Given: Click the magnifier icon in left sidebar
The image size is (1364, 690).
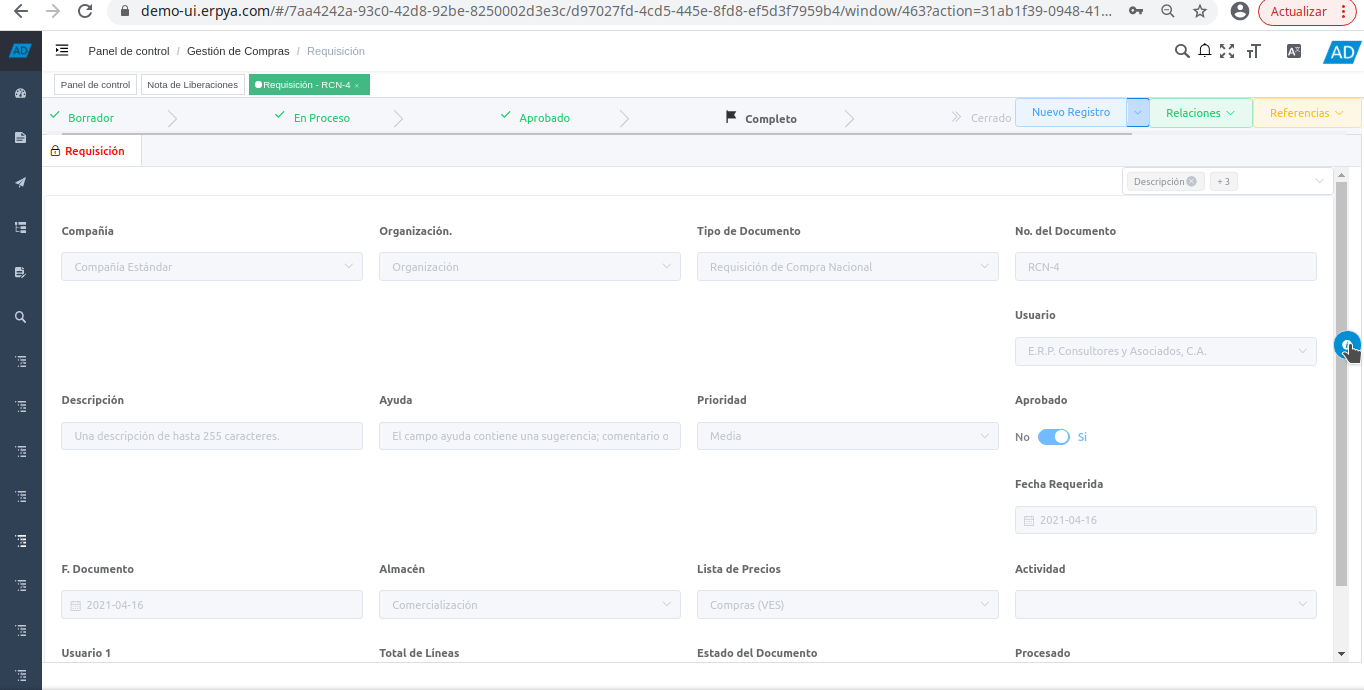Looking at the screenshot, I should click(20, 317).
